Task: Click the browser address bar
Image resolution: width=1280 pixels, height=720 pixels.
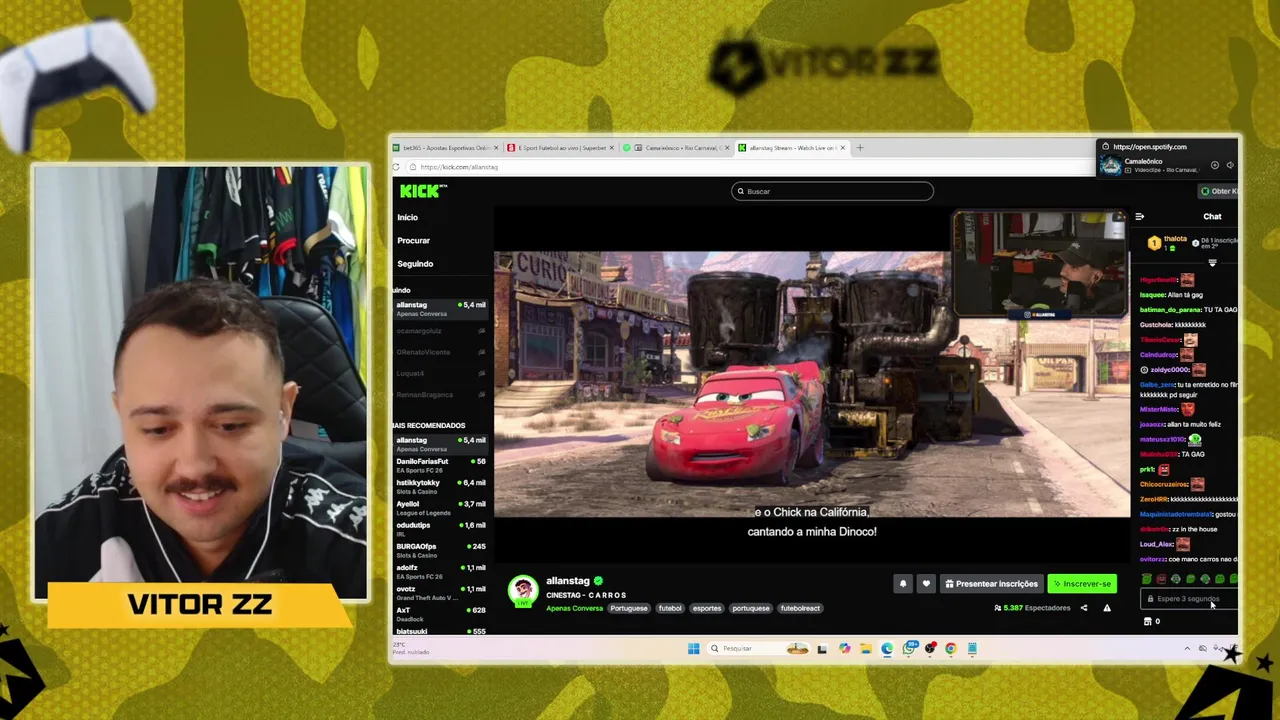Action: (x=750, y=167)
